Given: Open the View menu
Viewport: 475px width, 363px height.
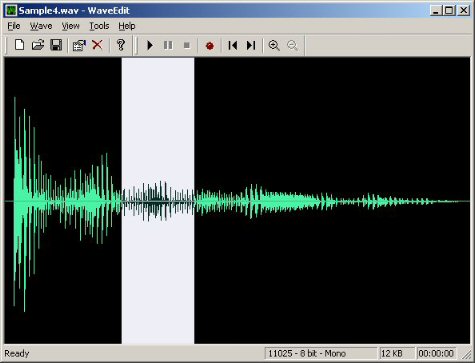Looking at the screenshot, I should click(71, 26).
